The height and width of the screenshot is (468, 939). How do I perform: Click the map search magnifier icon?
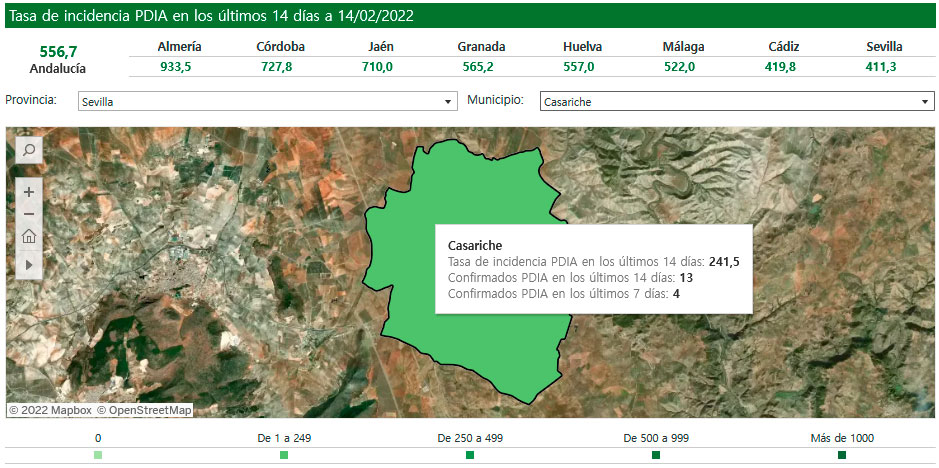[x=29, y=150]
